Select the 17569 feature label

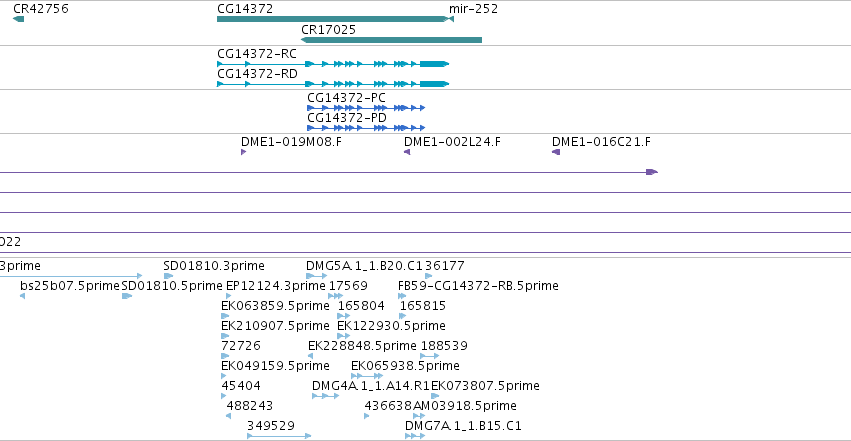pos(348,286)
